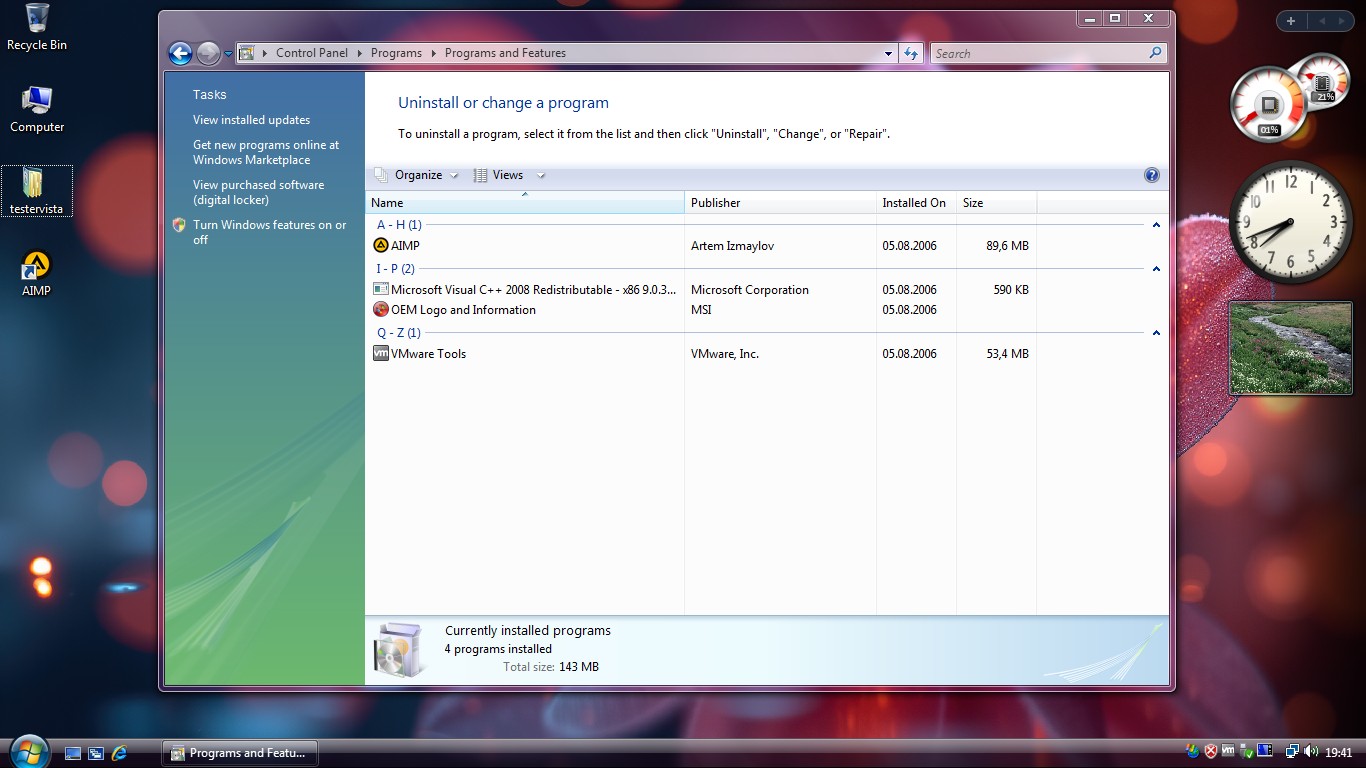Collapse the I - P program group
The image size is (1366, 768).
click(x=1156, y=269)
